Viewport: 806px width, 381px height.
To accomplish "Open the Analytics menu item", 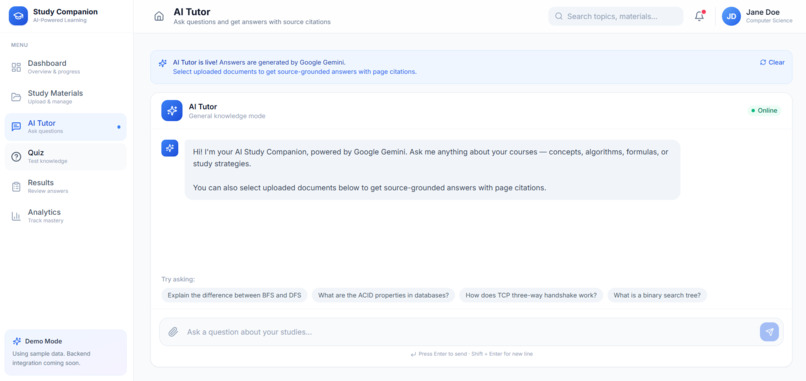I will [x=65, y=216].
